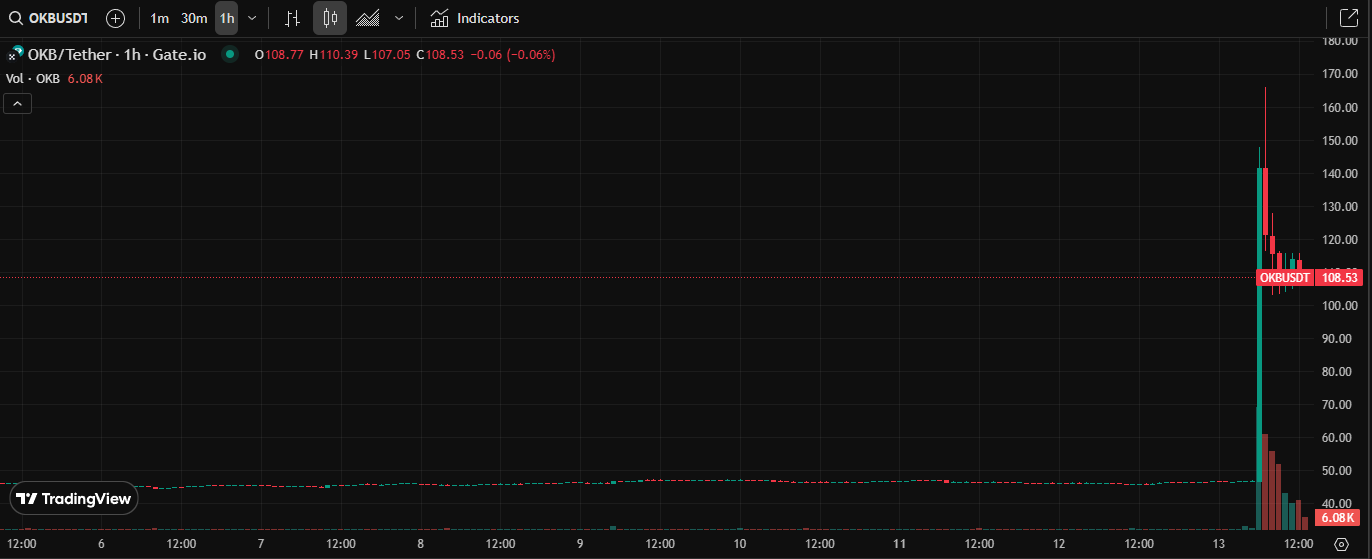Click the 100.00 price scale label
The height and width of the screenshot is (559, 1372).
pyautogui.click(x=1339, y=305)
